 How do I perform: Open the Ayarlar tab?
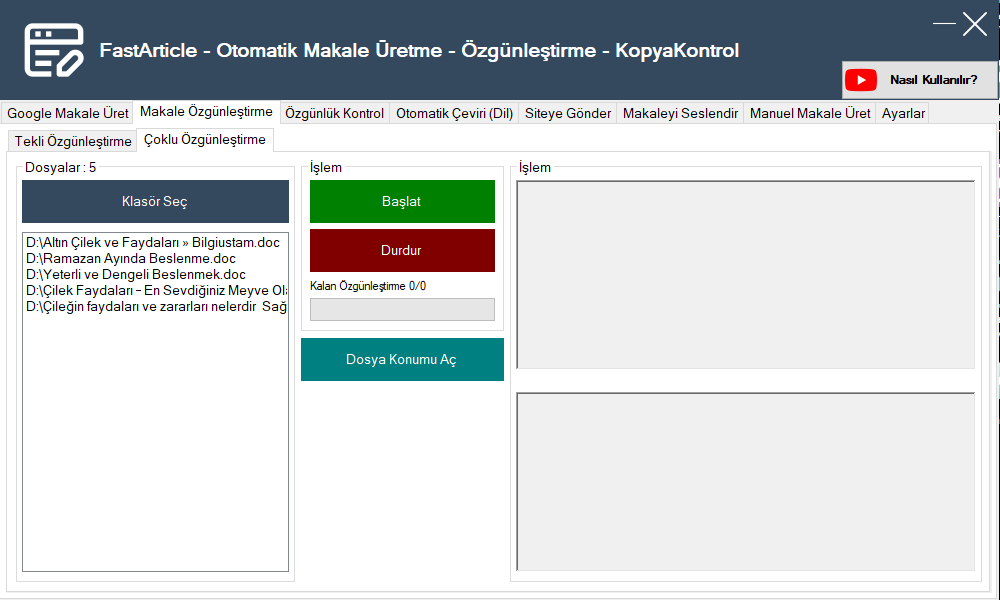pos(903,113)
